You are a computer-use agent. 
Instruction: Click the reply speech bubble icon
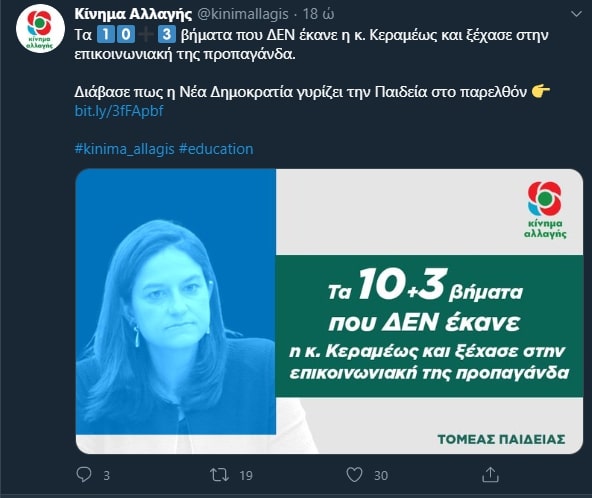84,474
